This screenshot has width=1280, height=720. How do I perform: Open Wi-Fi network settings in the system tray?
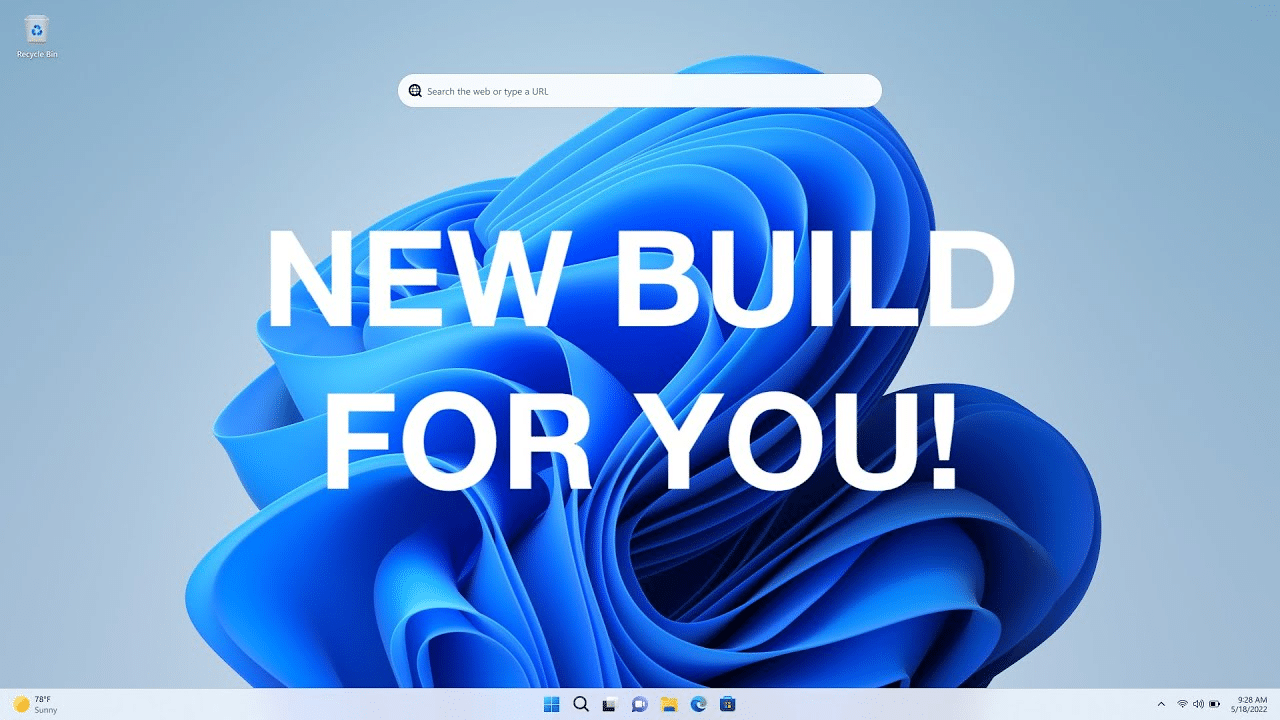1183,704
